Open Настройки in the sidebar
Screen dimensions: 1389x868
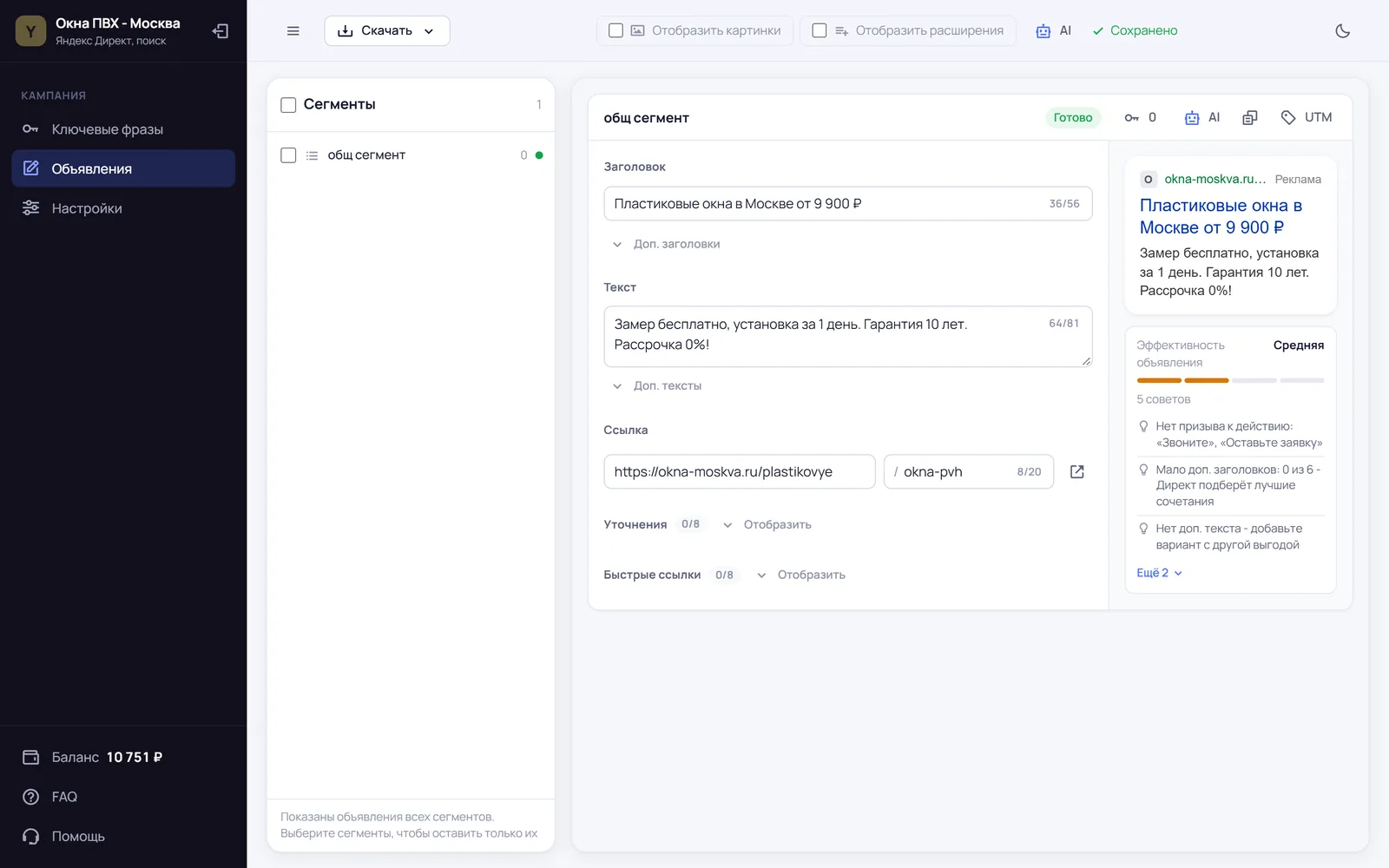pyautogui.click(x=123, y=208)
